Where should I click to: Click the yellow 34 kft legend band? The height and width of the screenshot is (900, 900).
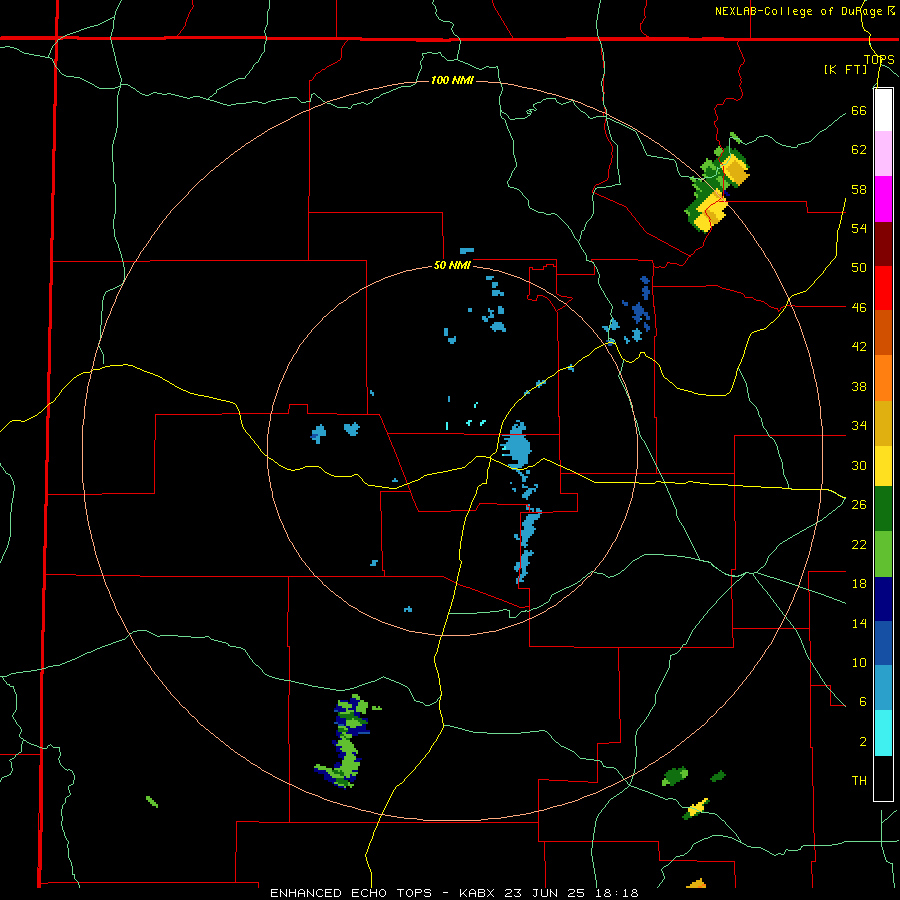tap(883, 466)
